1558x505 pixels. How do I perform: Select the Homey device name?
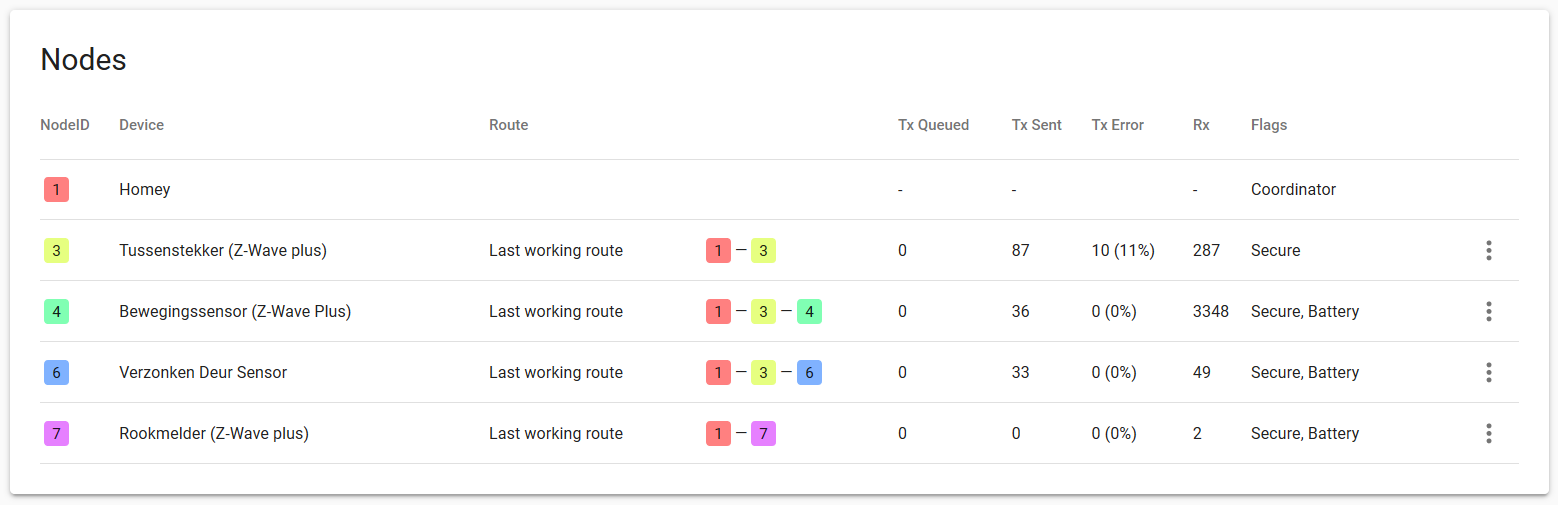click(x=144, y=189)
